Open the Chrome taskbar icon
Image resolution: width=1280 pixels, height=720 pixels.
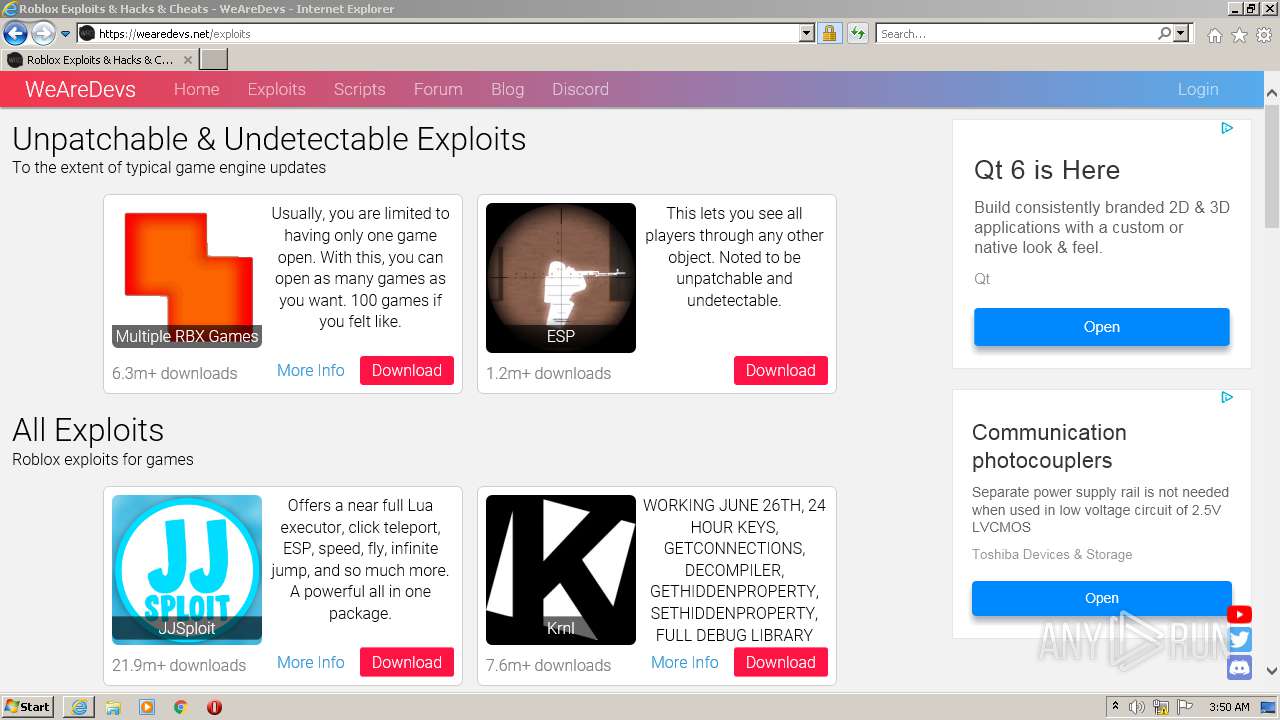(180, 707)
